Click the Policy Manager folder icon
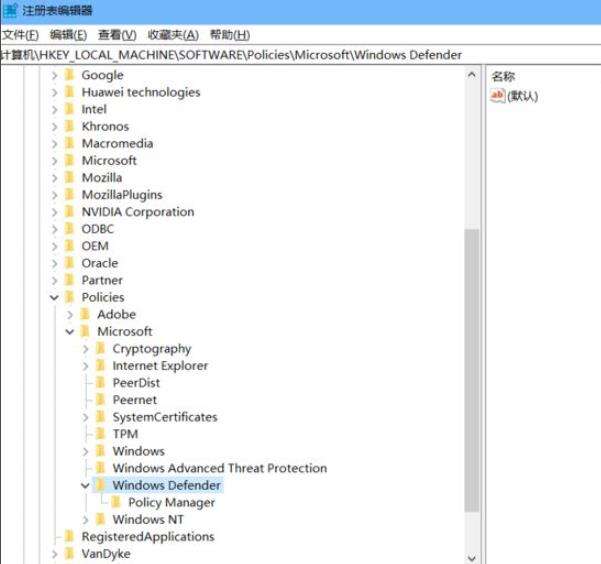The width and height of the screenshot is (601, 564). pyautogui.click(x=116, y=502)
